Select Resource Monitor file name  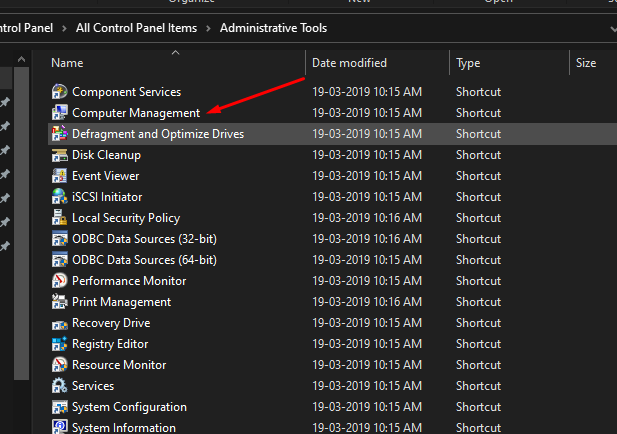tap(119, 365)
